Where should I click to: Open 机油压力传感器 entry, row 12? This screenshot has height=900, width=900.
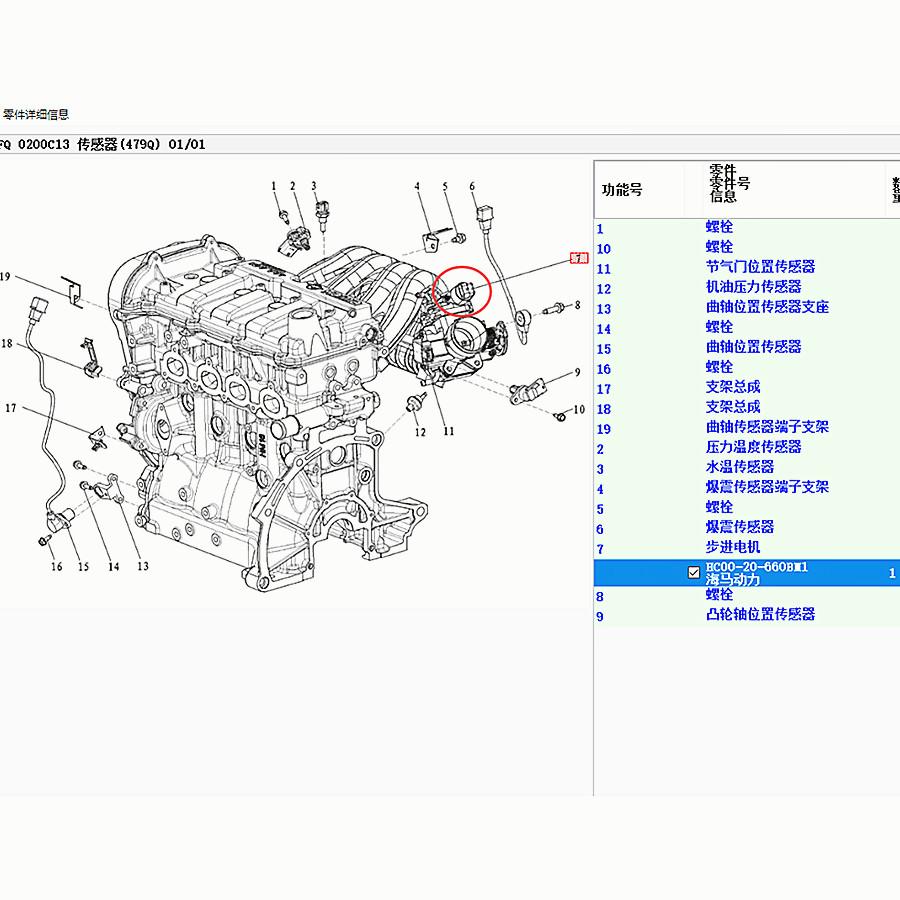click(747, 288)
